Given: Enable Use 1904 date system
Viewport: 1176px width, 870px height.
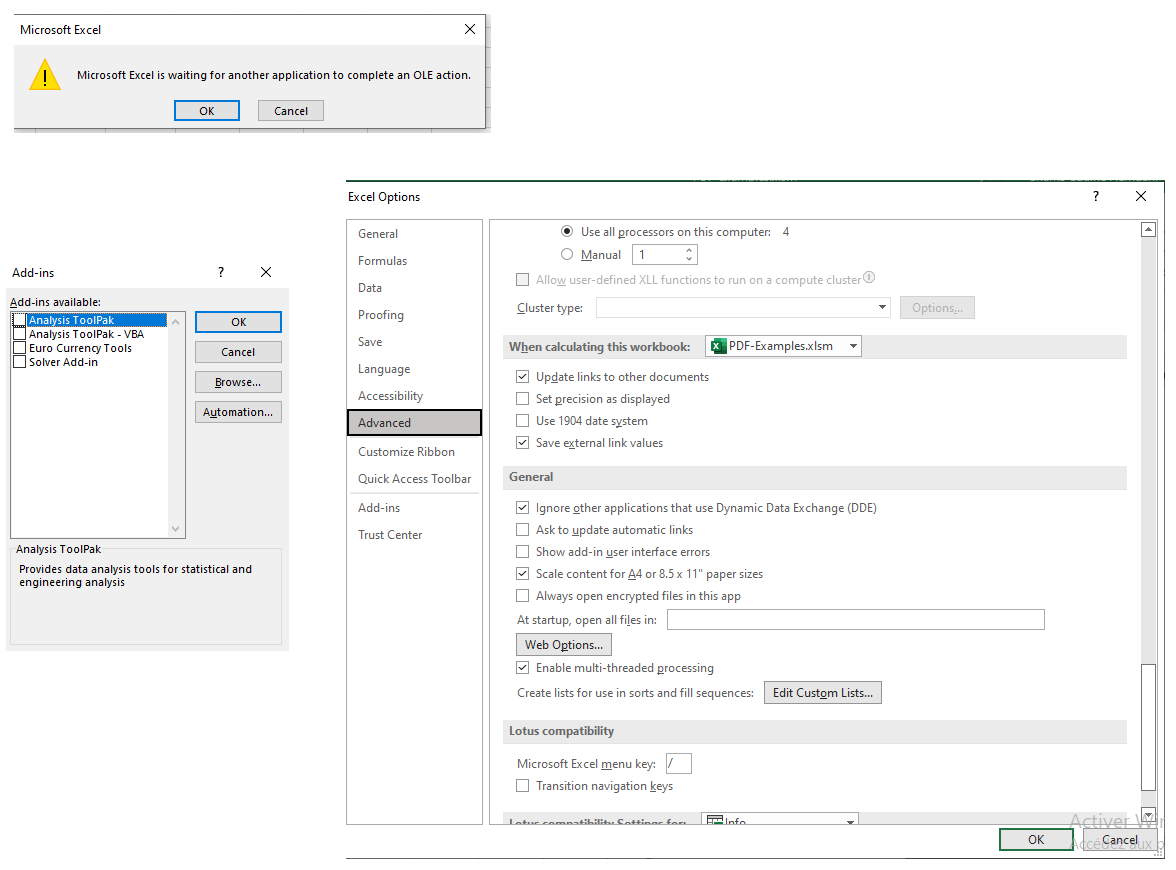Looking at the screenshot, I should click(523, 420).
